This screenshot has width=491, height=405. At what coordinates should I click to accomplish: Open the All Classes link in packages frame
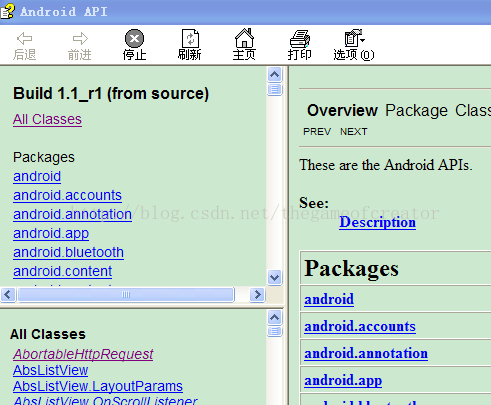(x=47, y=119)
